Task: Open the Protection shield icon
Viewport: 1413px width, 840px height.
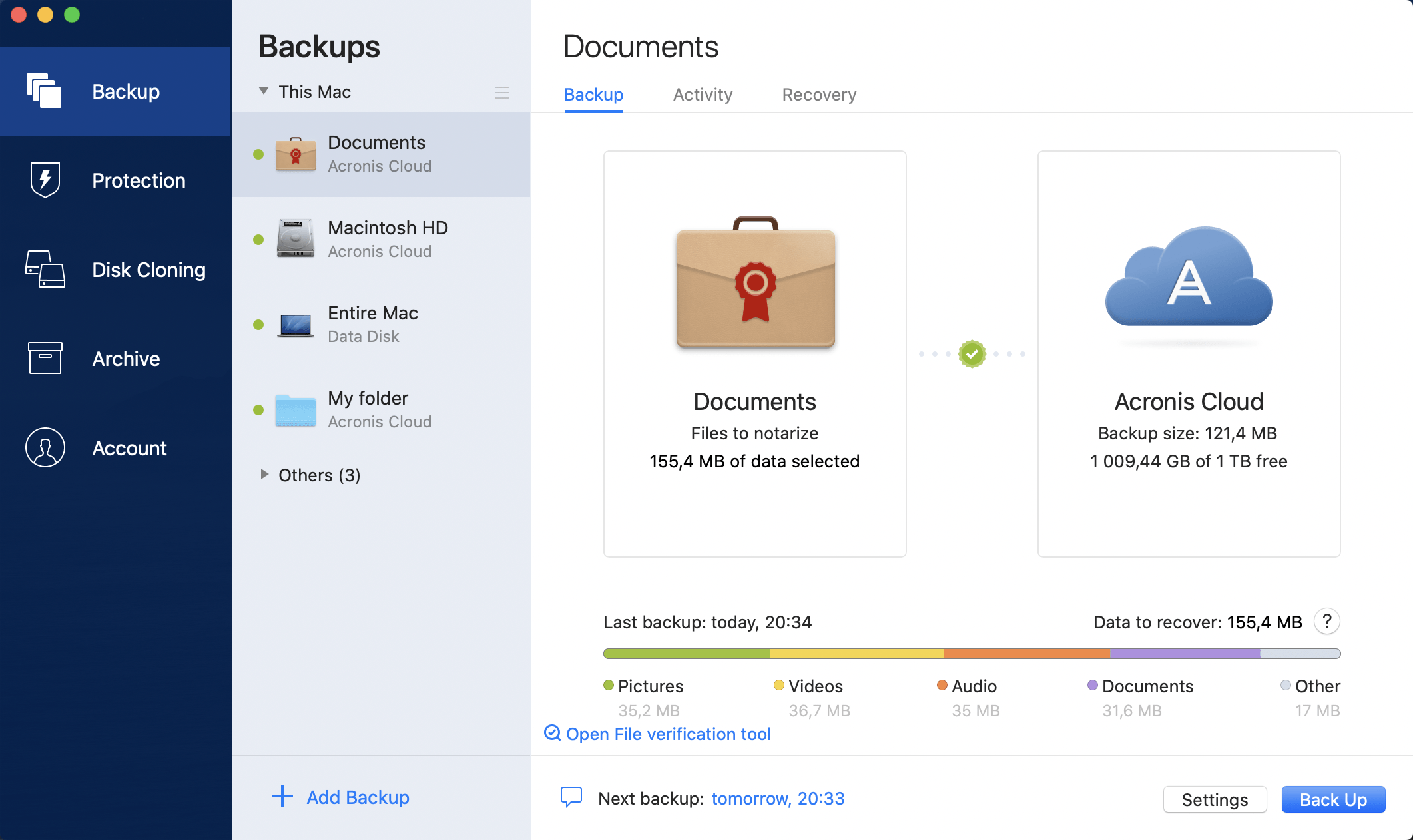Action: (45, 180)
